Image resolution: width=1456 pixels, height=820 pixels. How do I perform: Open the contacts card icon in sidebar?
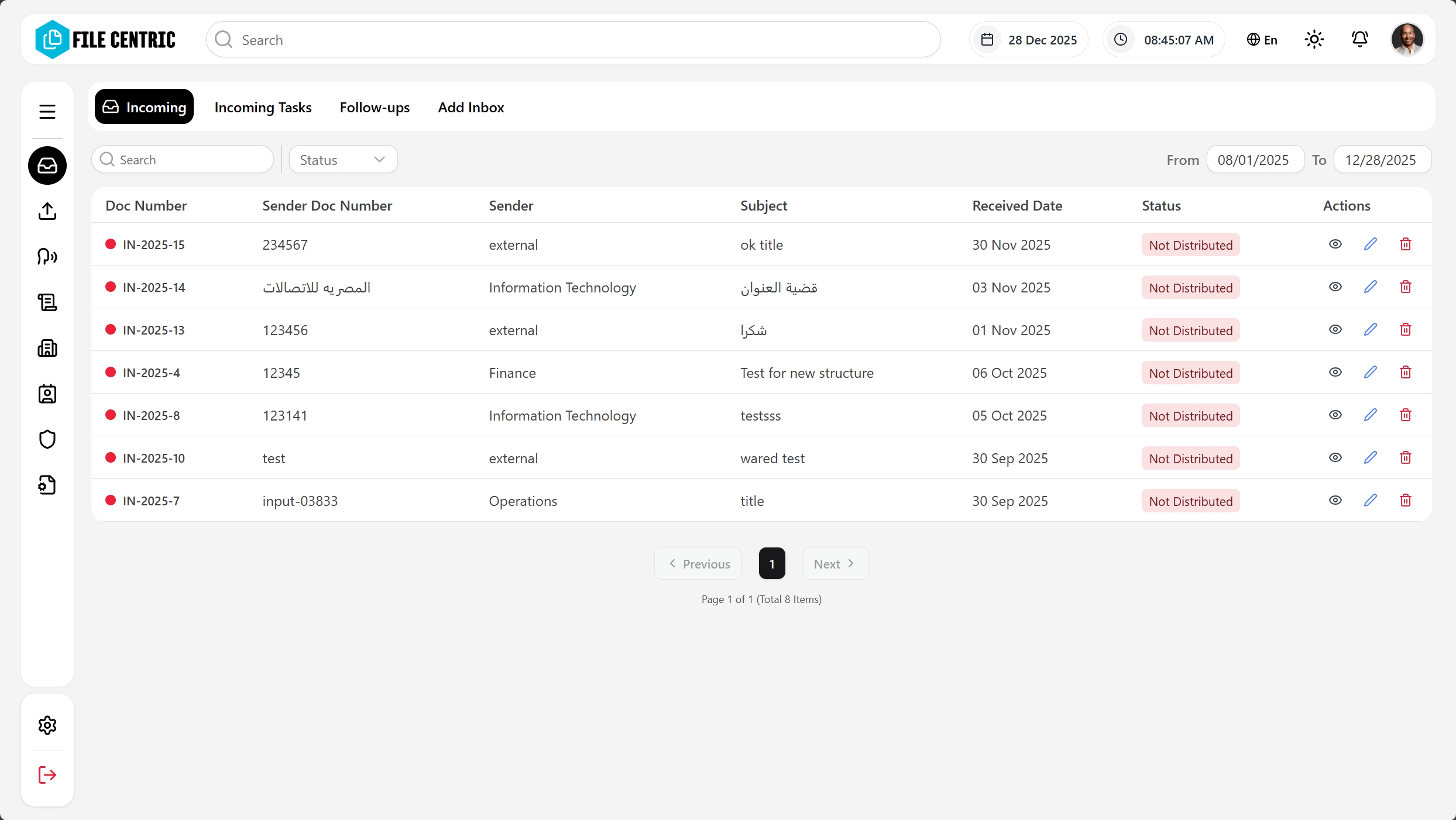pyautogui.click(x=47, y=394)
